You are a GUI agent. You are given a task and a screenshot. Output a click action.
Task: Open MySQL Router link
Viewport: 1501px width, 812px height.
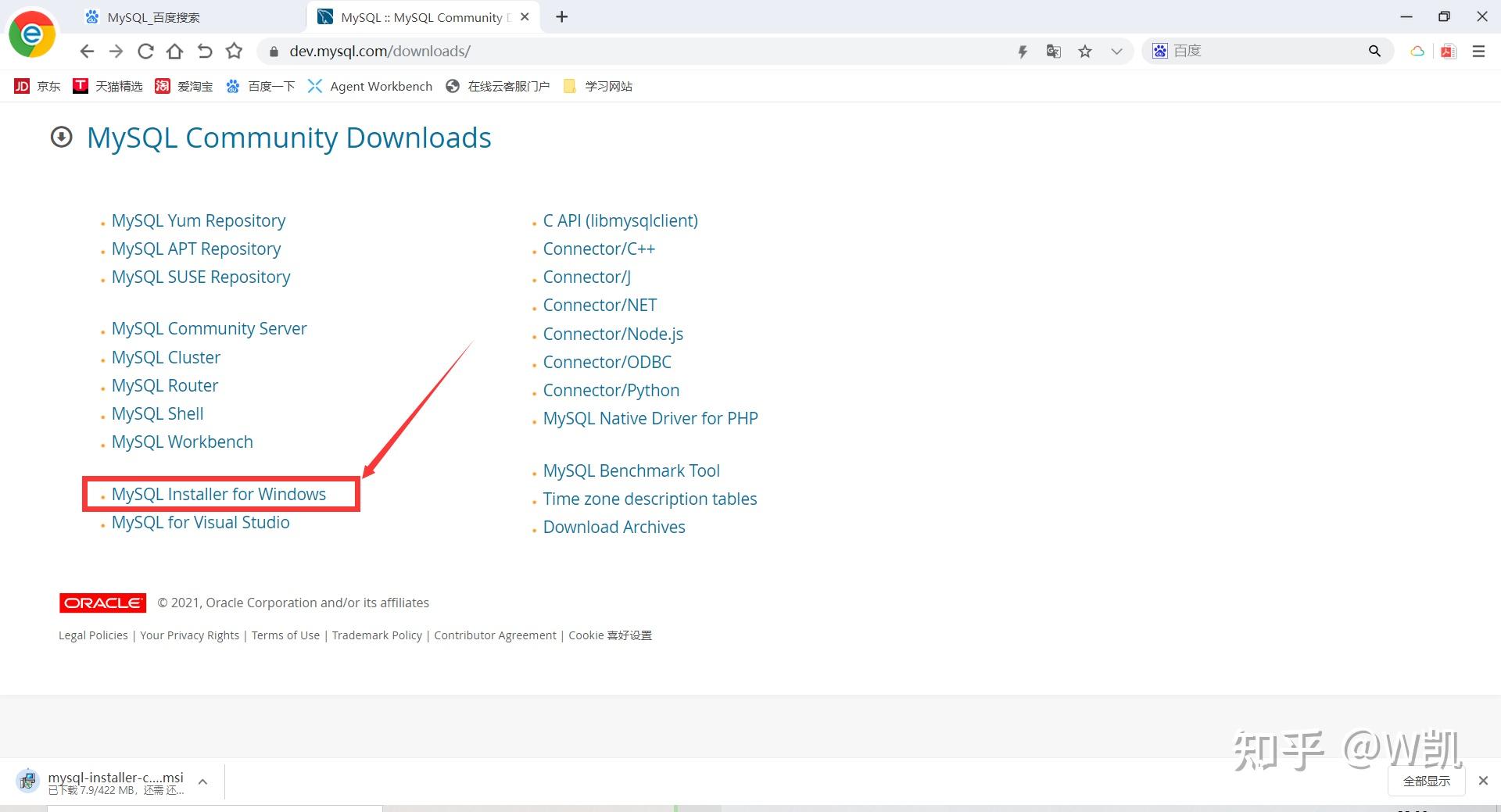pos(165,385)
